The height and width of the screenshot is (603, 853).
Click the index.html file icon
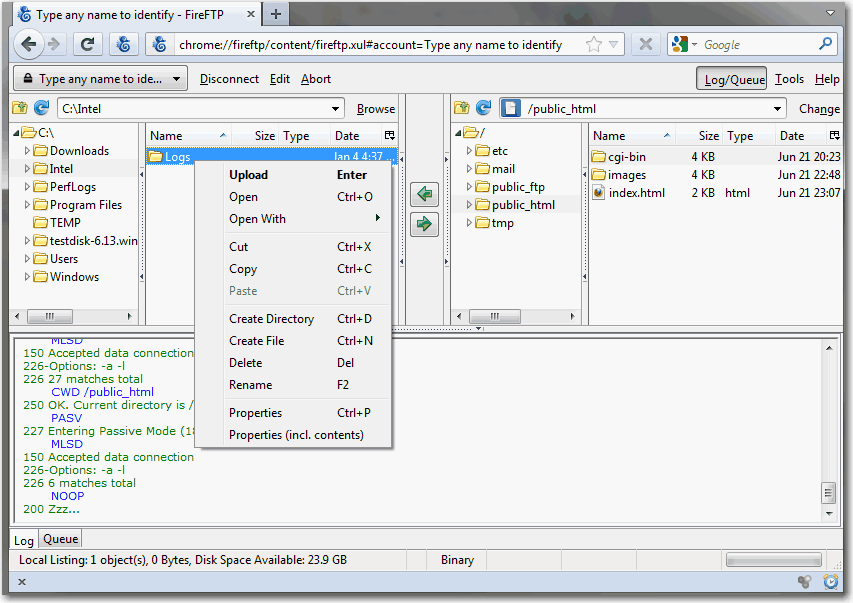[598, 193]
